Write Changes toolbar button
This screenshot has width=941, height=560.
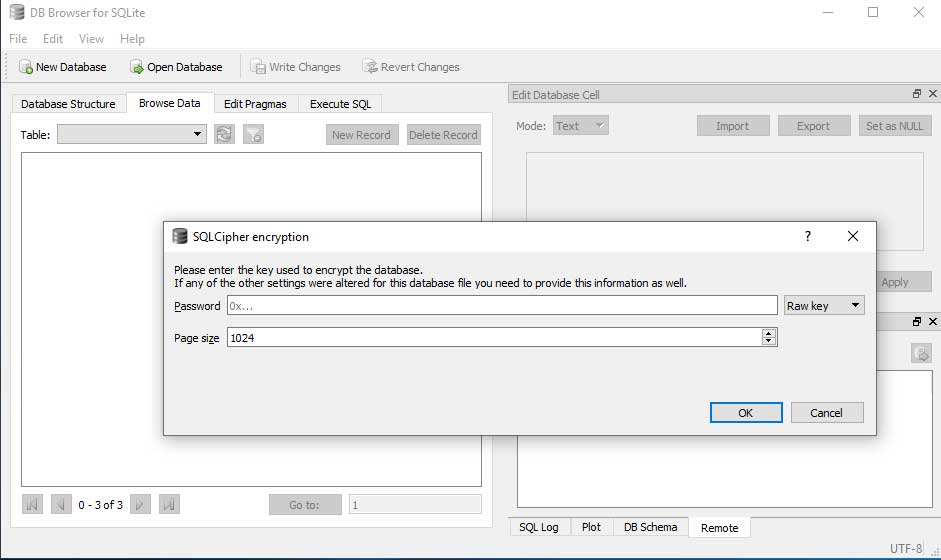click(x=295, y=67)
